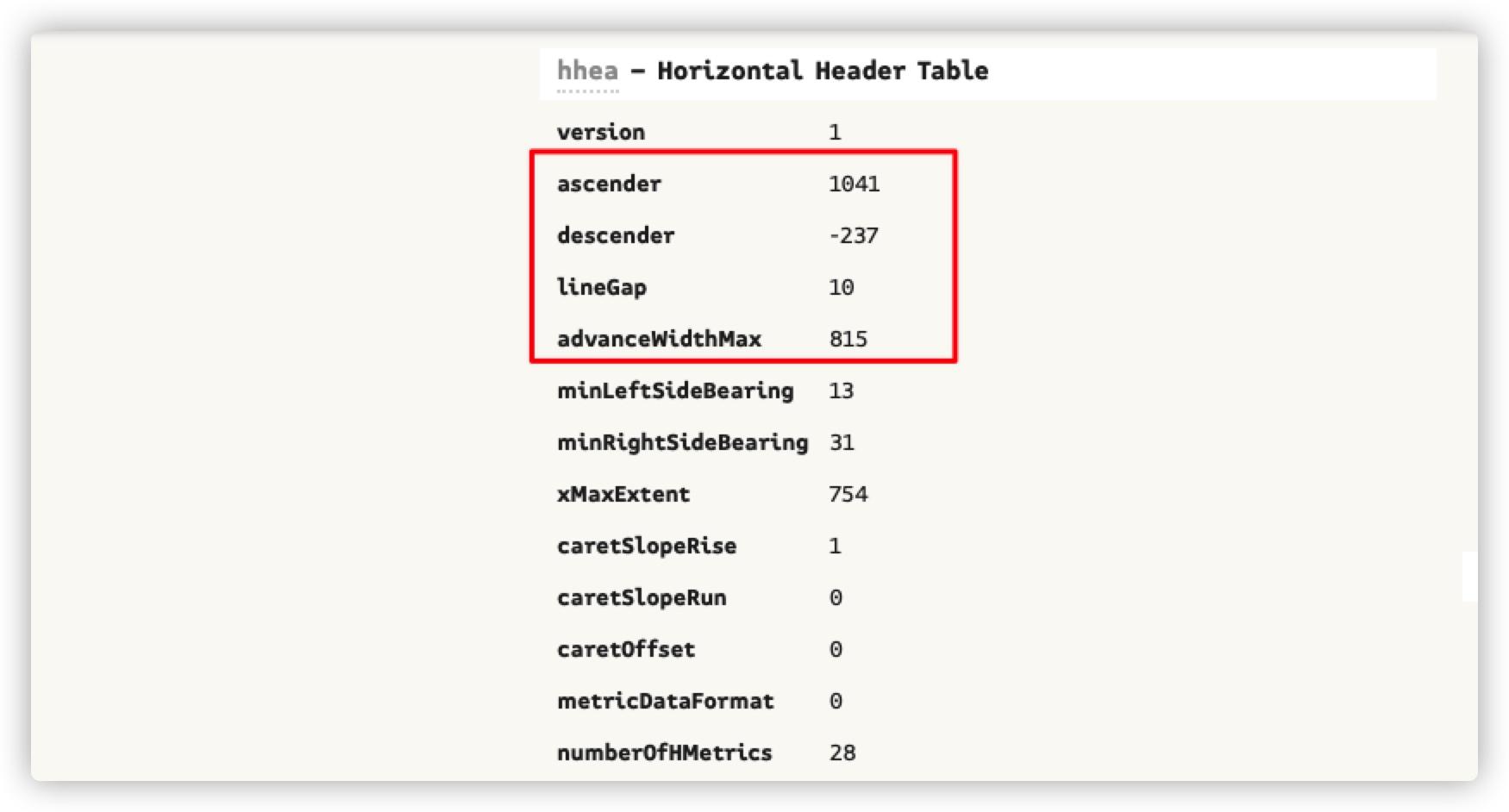Click the xMaxExtent value 754
1509x812 pixels.
click(848, 494)
